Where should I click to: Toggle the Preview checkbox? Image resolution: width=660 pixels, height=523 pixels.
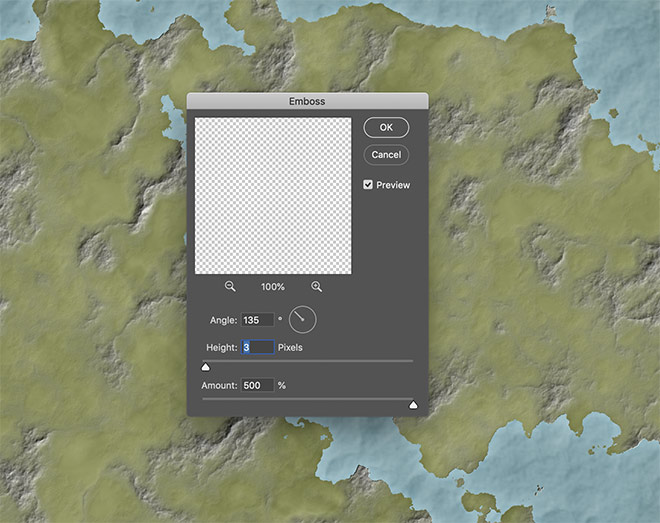click(368, 185)
